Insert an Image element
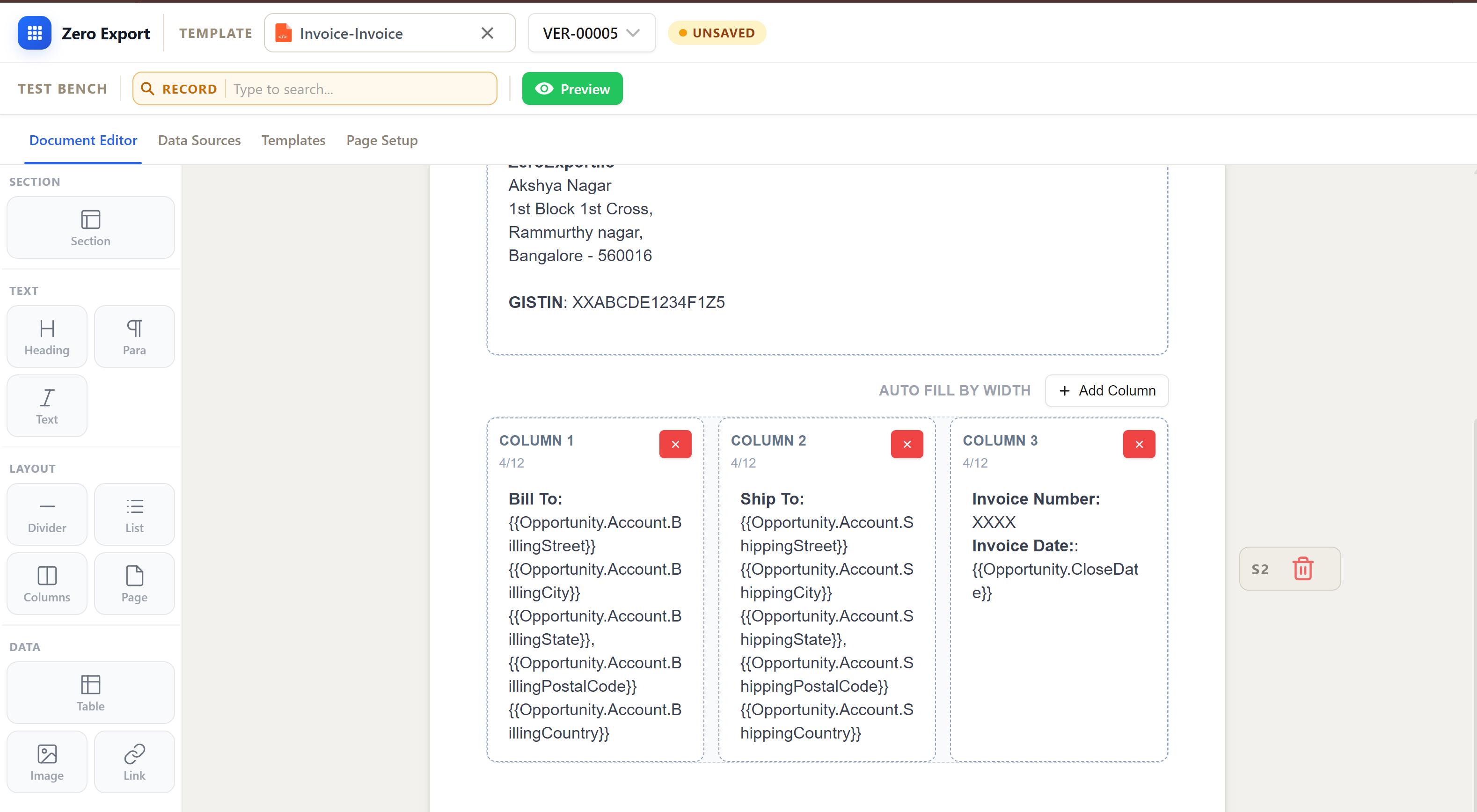The width and height of the screenshot is (1477, 812). [x=47, y=762]
